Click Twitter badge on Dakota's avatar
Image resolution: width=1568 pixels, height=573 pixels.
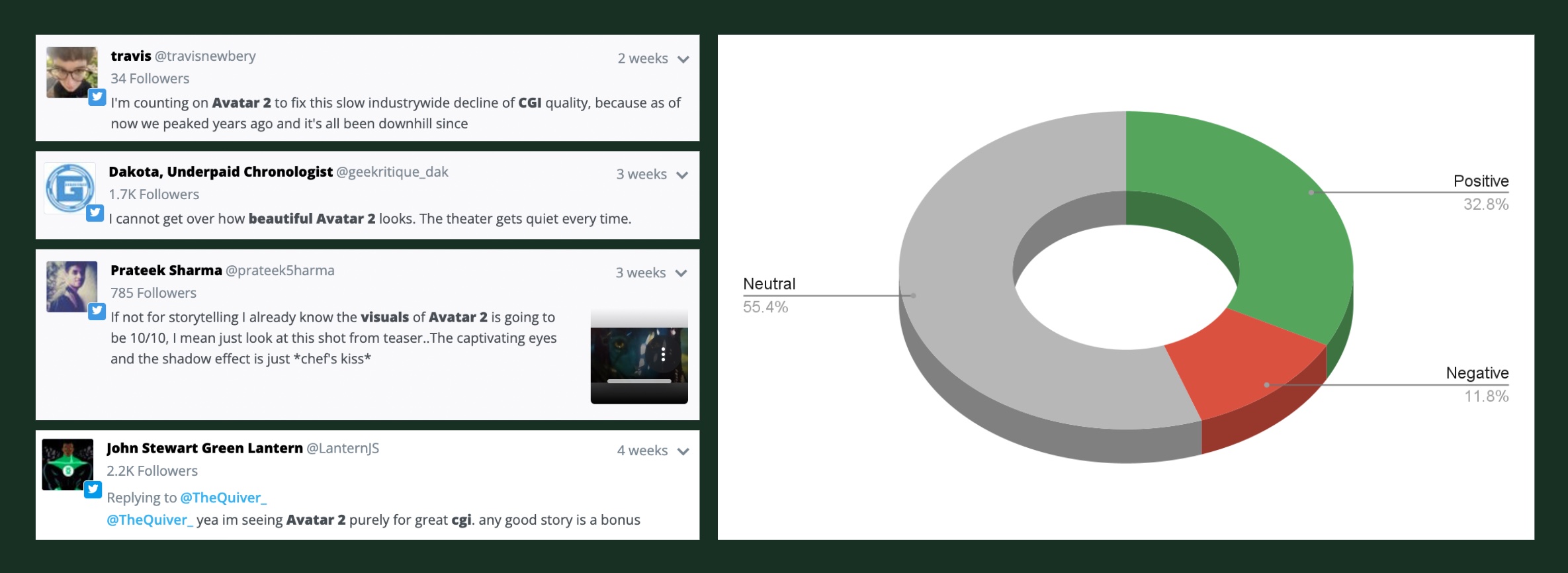point(95,213)
